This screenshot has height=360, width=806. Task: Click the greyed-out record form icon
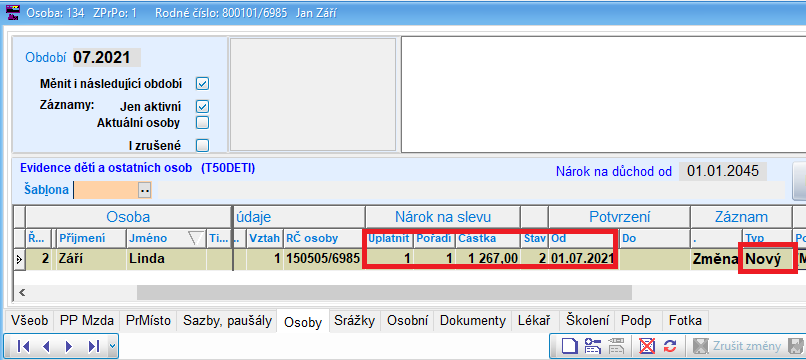coord(616,346)
